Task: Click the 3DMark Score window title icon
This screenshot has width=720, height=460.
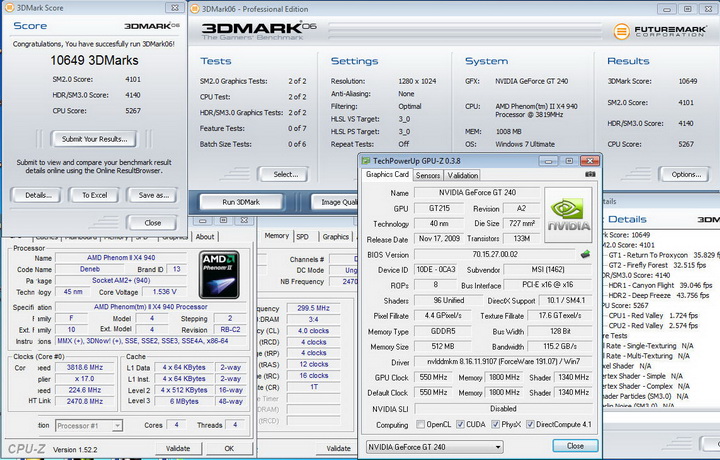Action: (9, 8)
